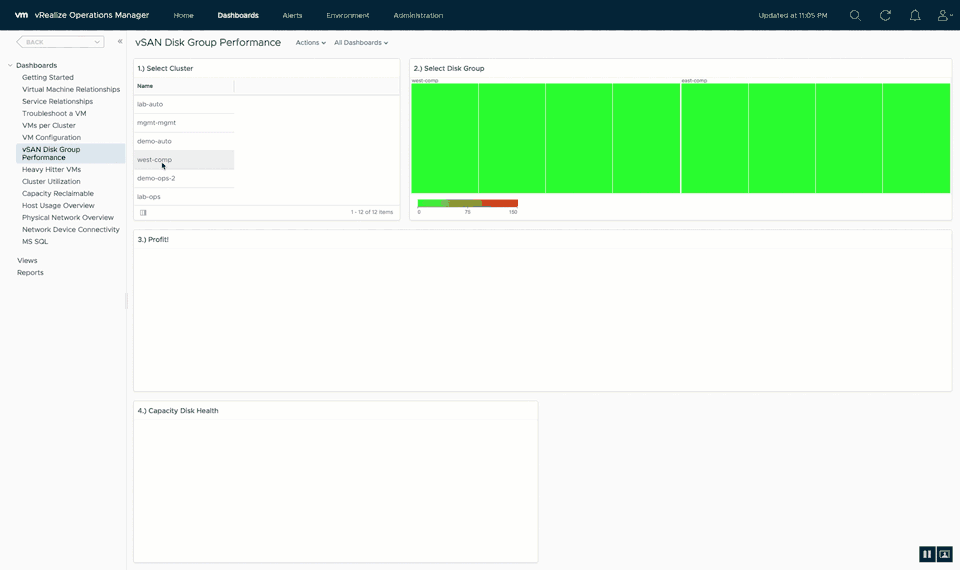
Task: Select lab-auto cluster row
Action: coord(184,104)
